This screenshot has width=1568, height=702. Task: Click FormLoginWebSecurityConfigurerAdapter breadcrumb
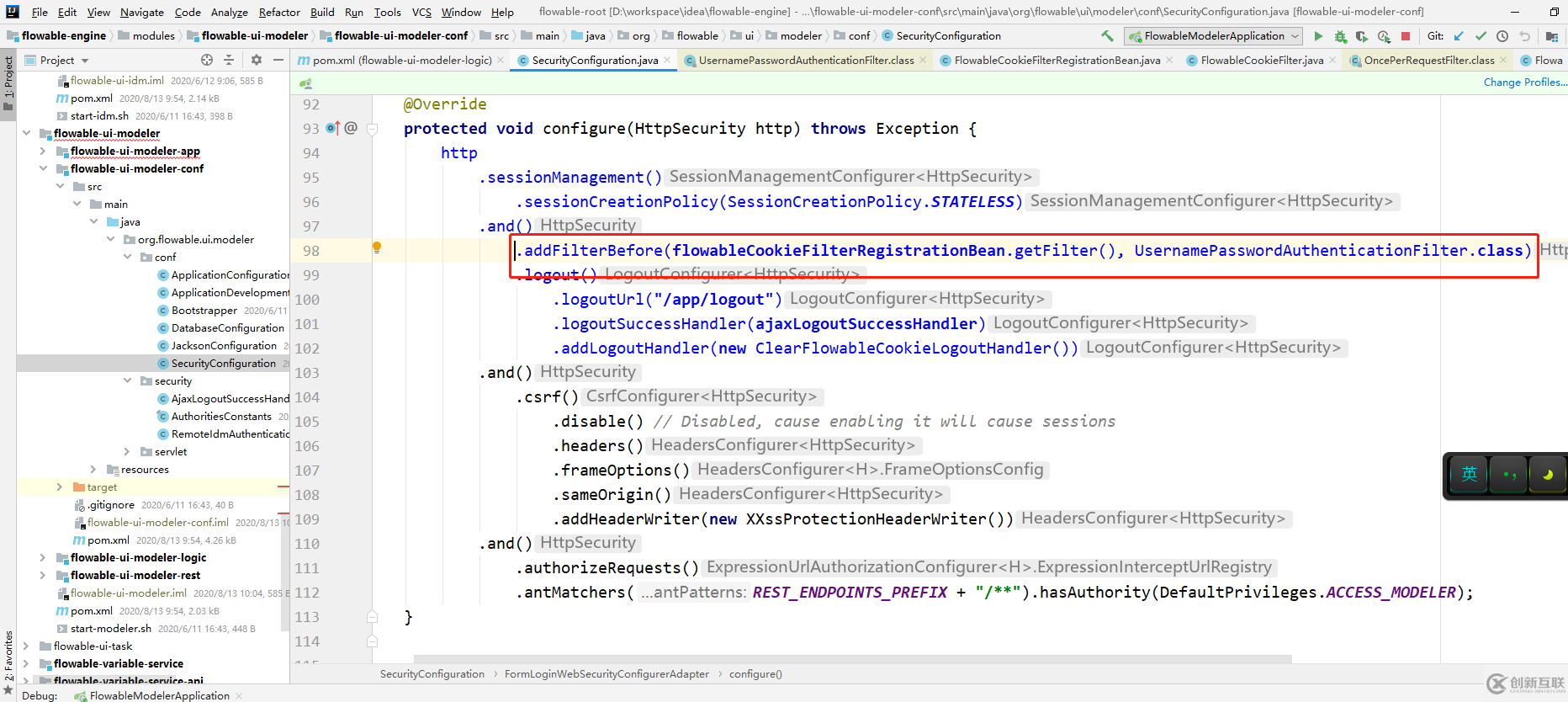coord(607,673)
